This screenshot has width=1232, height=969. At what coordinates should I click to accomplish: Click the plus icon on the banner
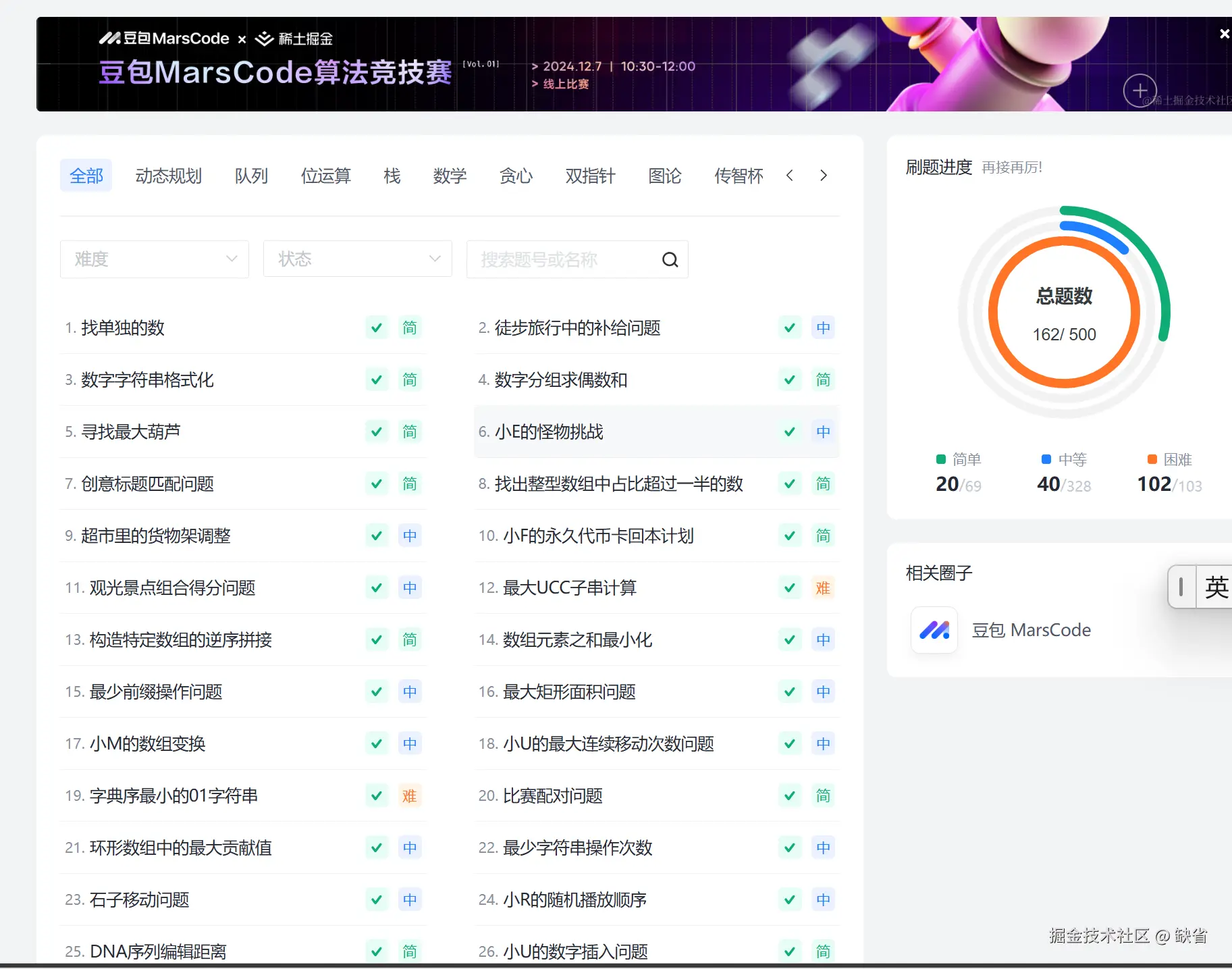(x=1140, y=90)
